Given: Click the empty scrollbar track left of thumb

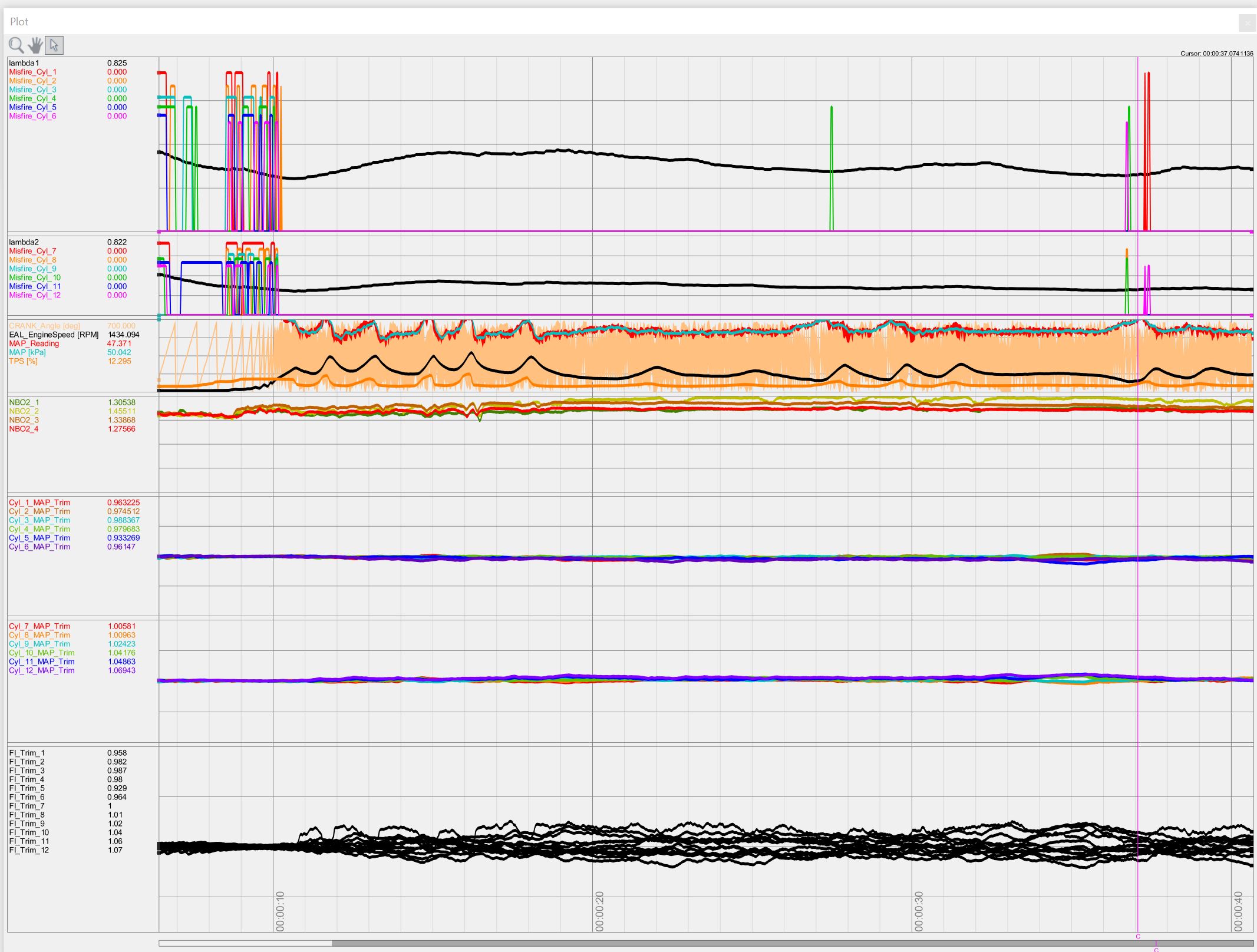Looking at the screenshot, I should (245, 943).
